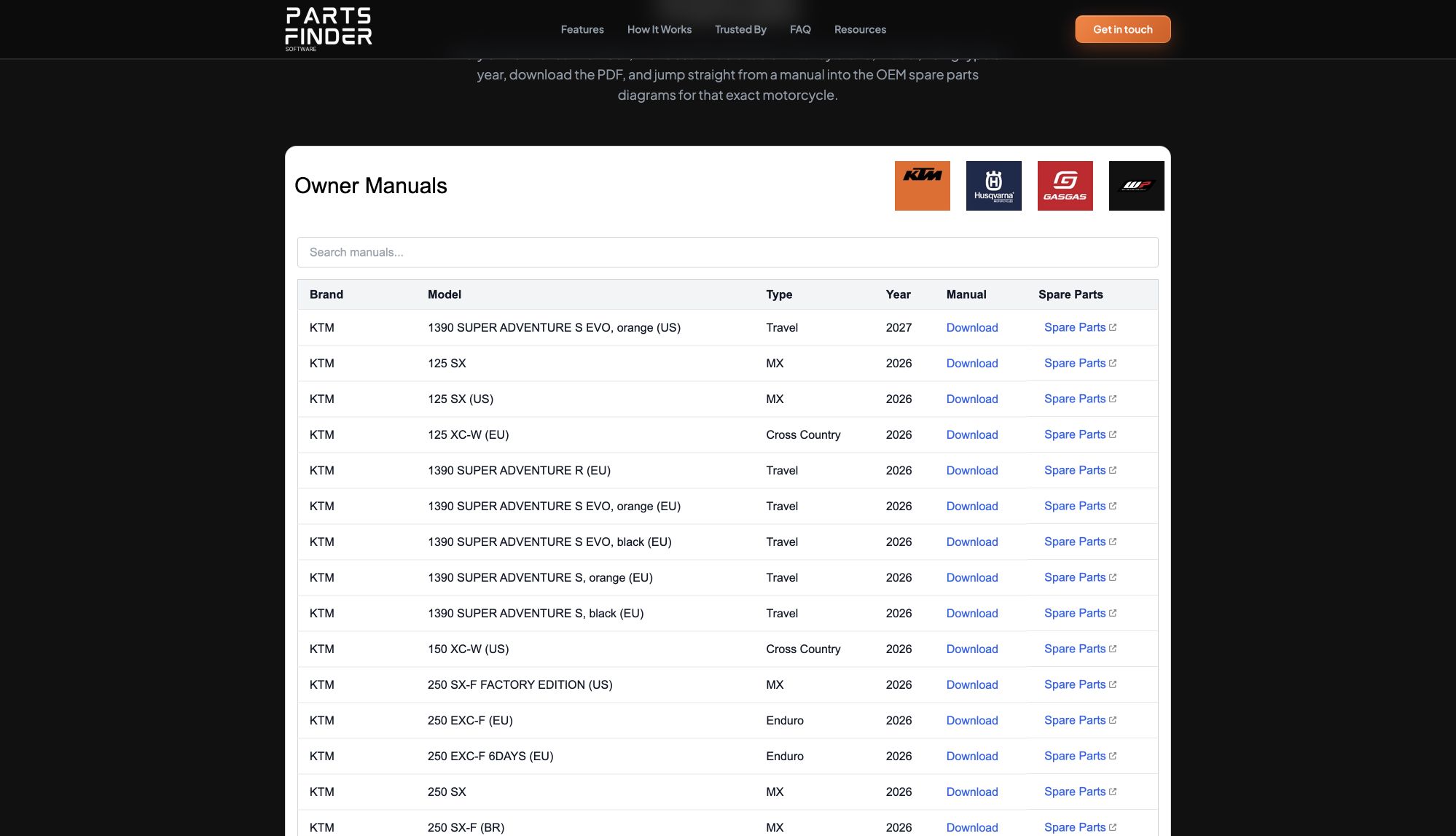This screenshot has width=1456, height=836.
Task: Select Enduro type in 250 EXC-F (EU) row
Action: coord(785,721)
